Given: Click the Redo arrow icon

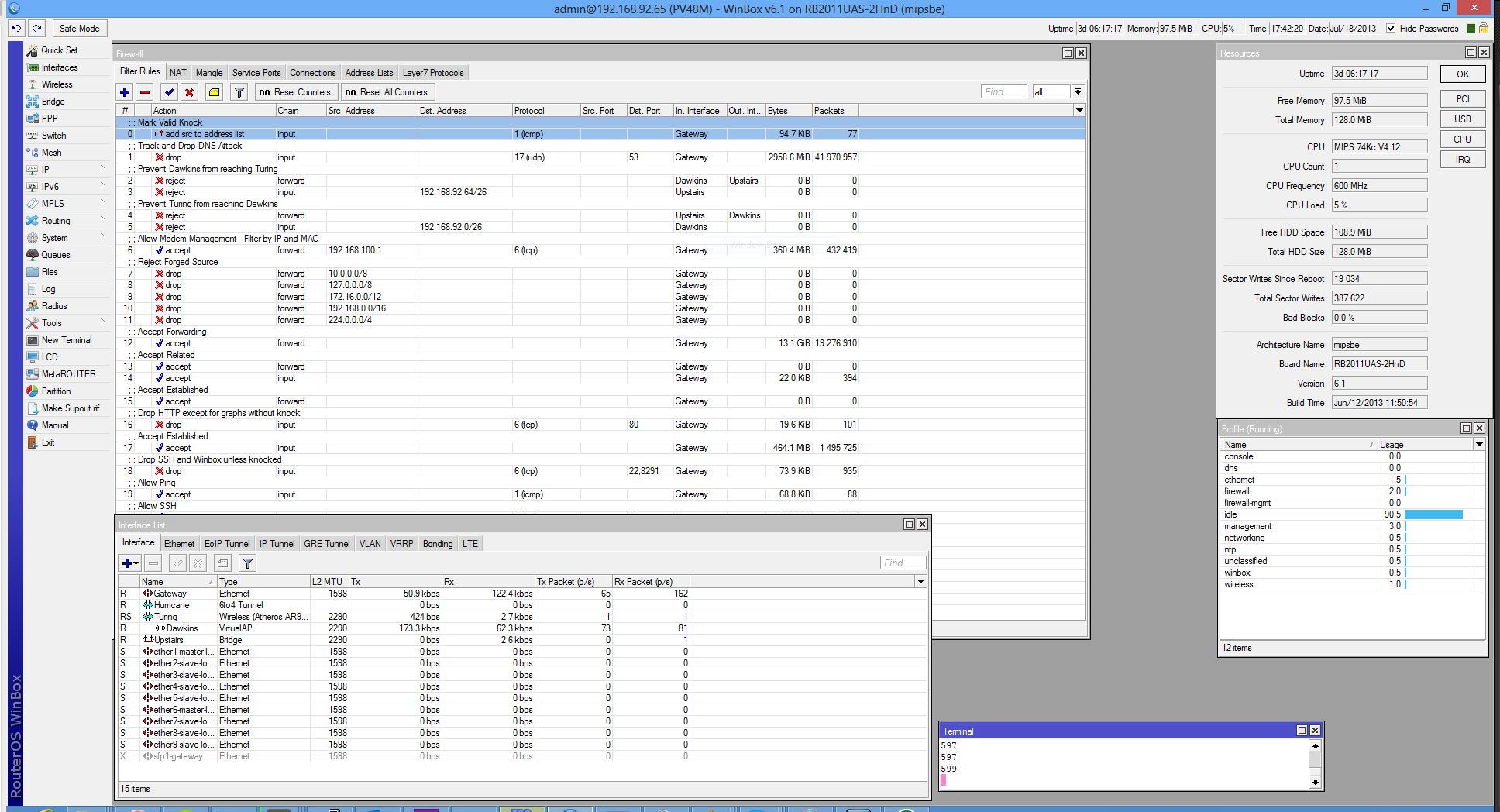Looking at the screenshot, I should click(x=36, y=29).
